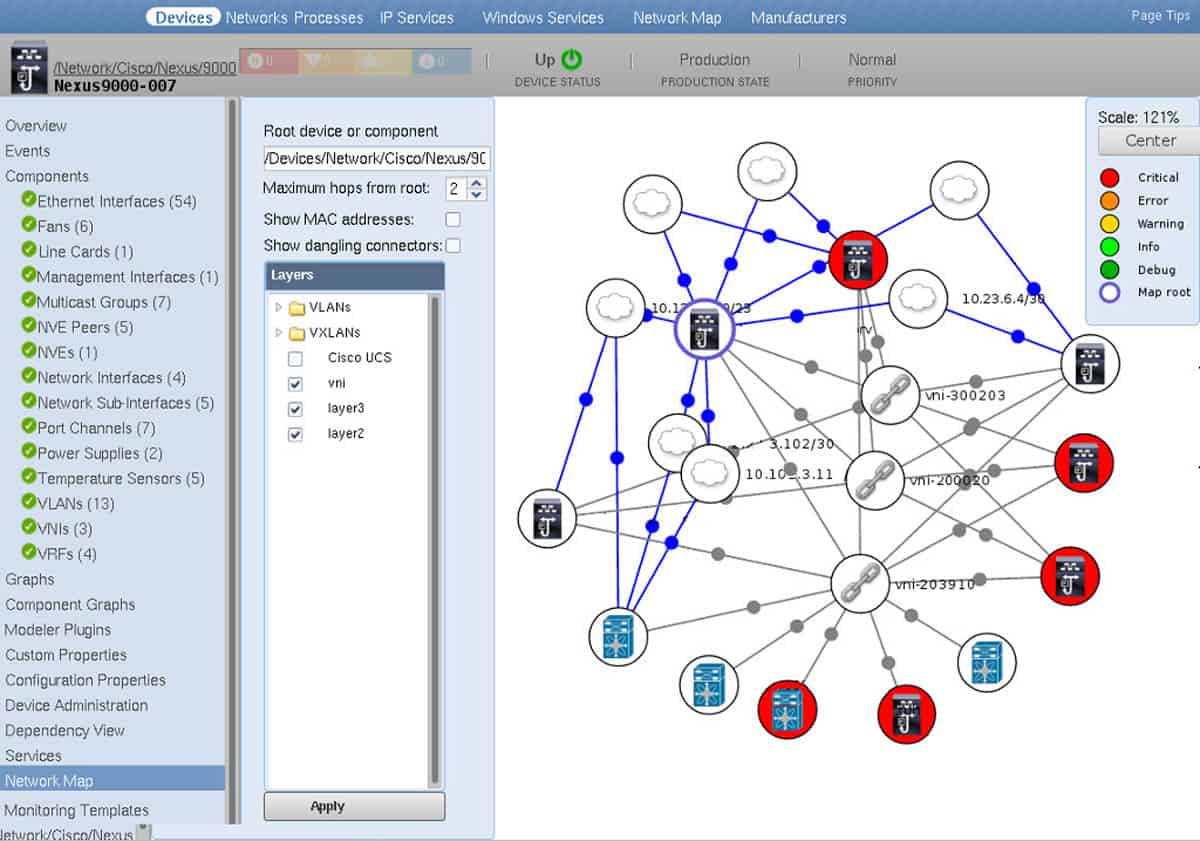
Task: Open warning events count in yellow rainbow segment
Action: coord(384,62)
